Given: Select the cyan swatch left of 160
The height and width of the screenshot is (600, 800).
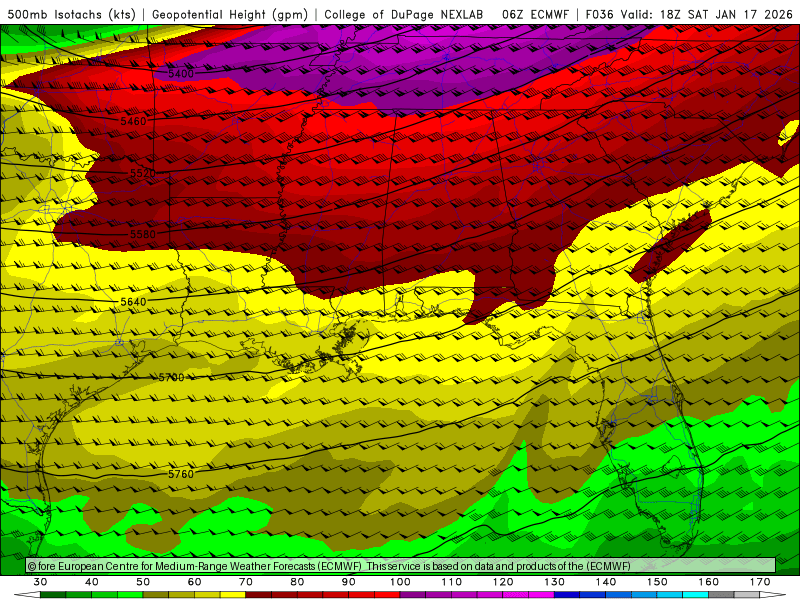Looking at the screenshot, I should coord(696,595).
